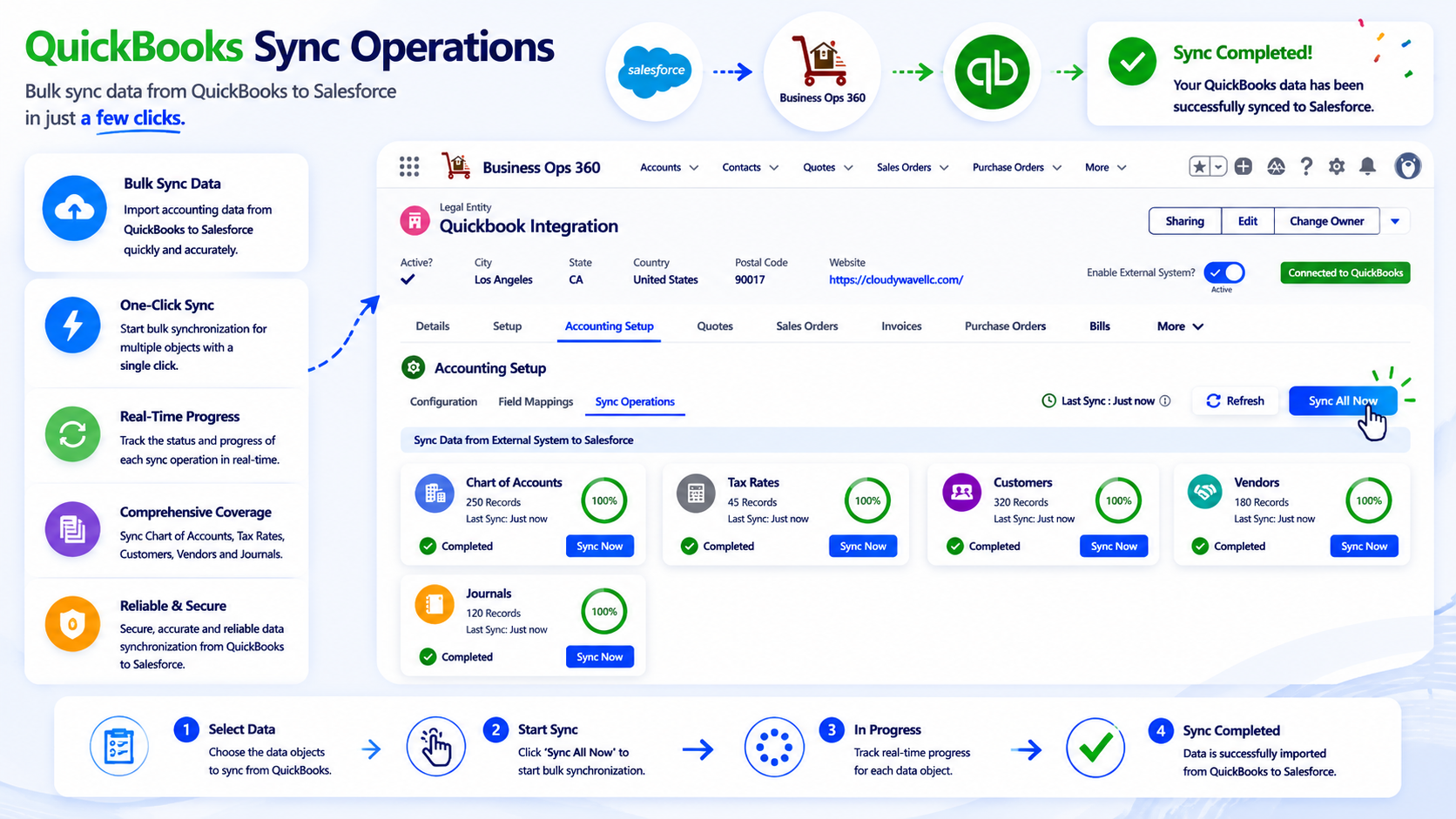Switch to the Details tab

coord(433,326)
